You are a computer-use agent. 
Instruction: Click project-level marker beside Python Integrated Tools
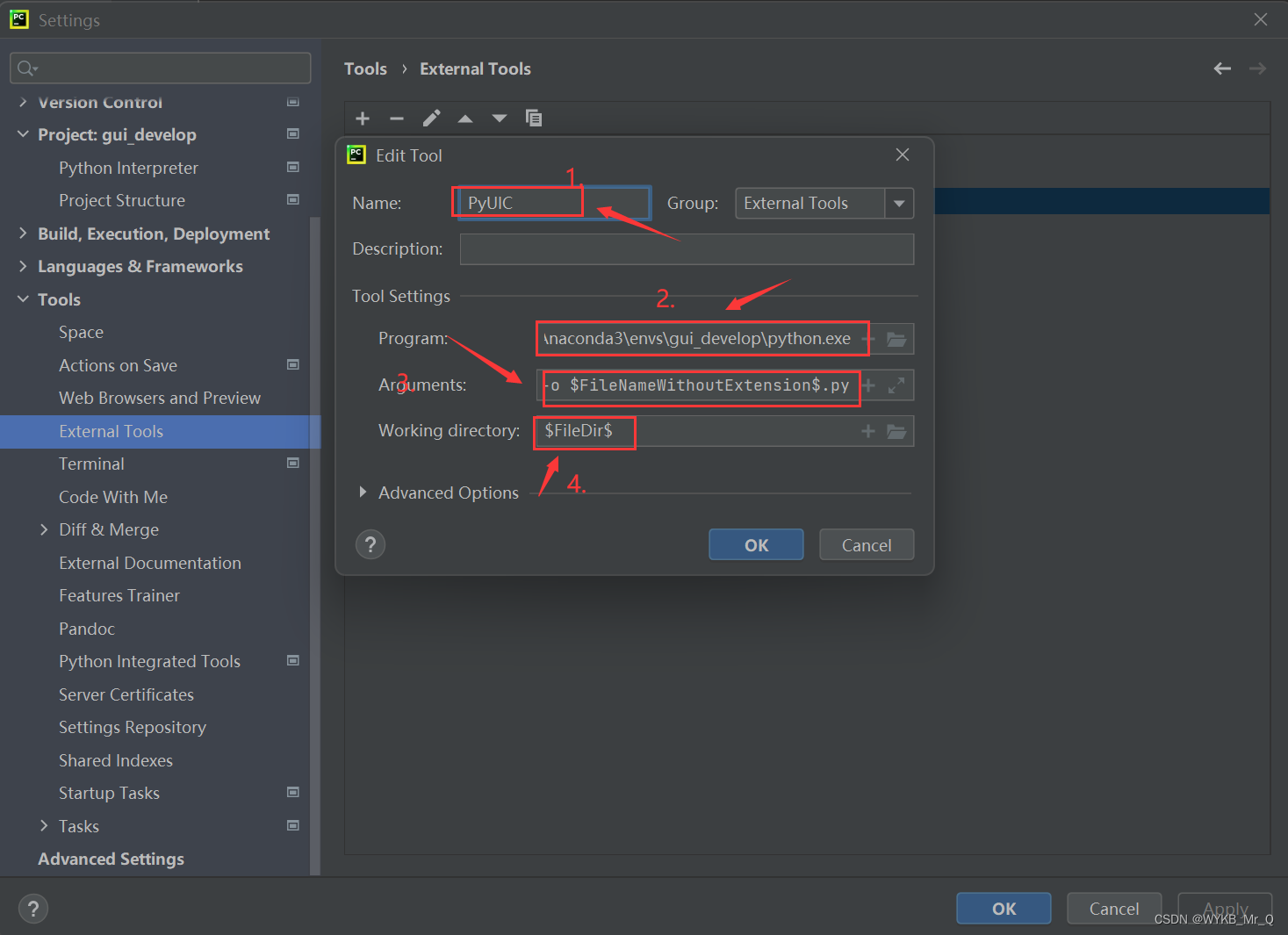(x=293, y=660)
